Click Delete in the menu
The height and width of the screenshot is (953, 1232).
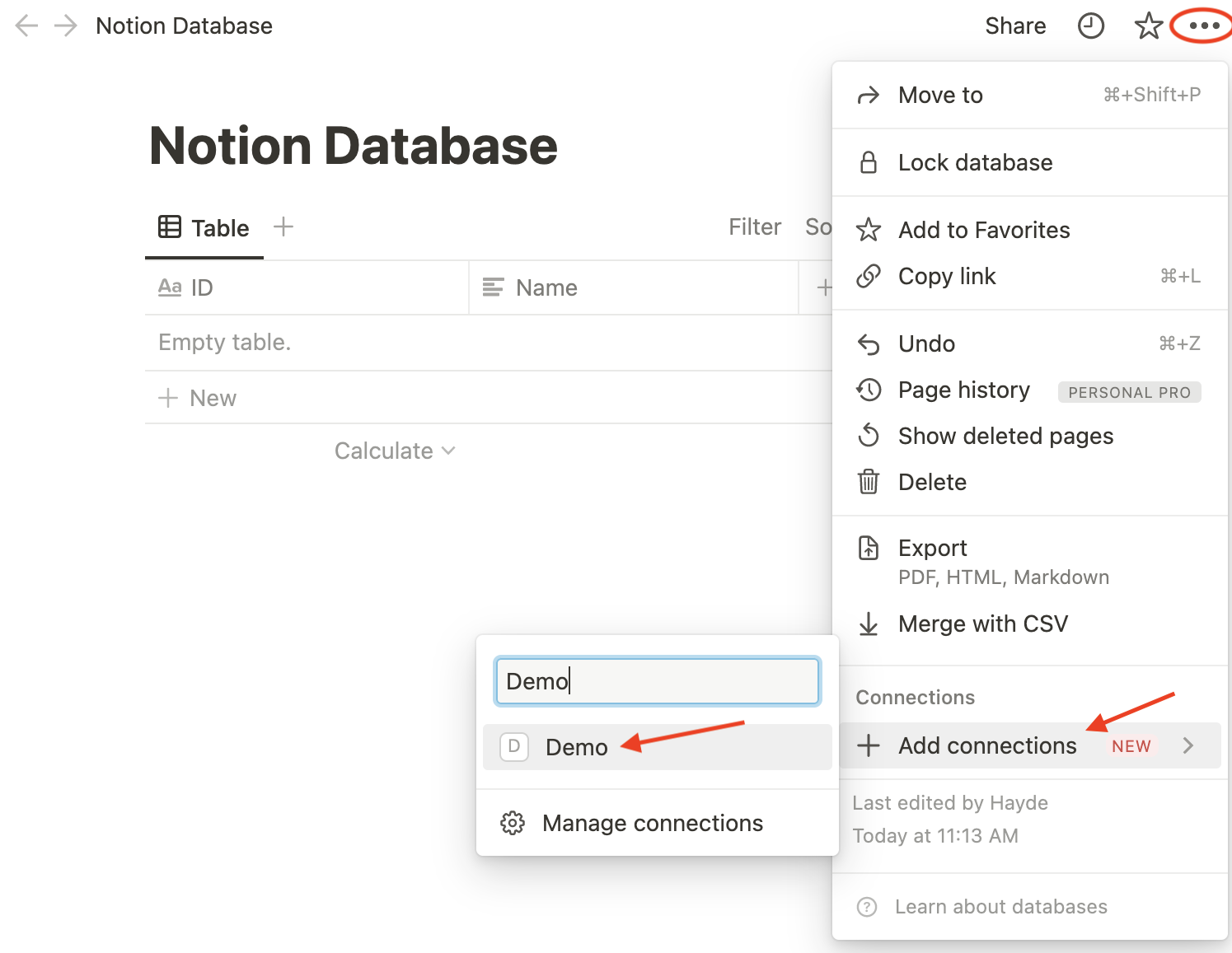coord(1029,482)
